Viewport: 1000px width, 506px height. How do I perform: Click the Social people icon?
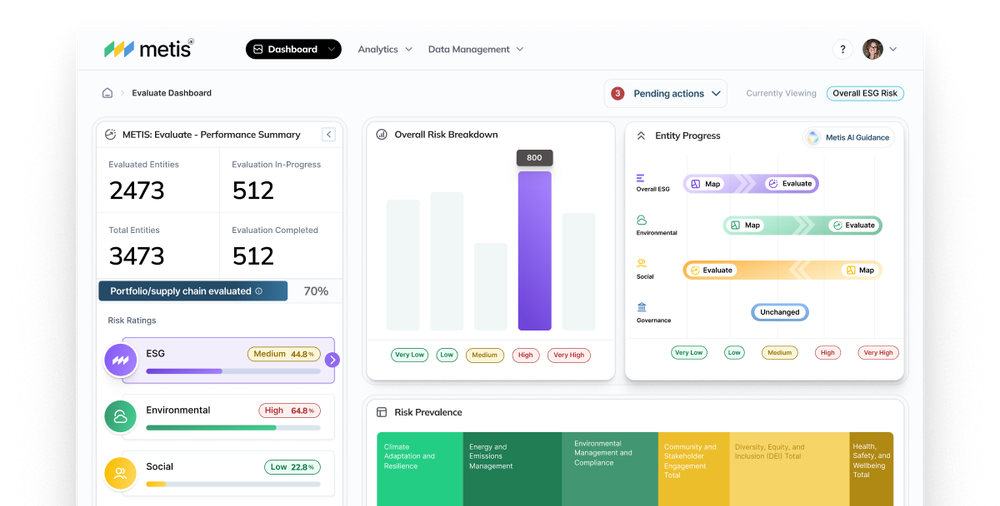pyautogui.click(x=121, y=473)
